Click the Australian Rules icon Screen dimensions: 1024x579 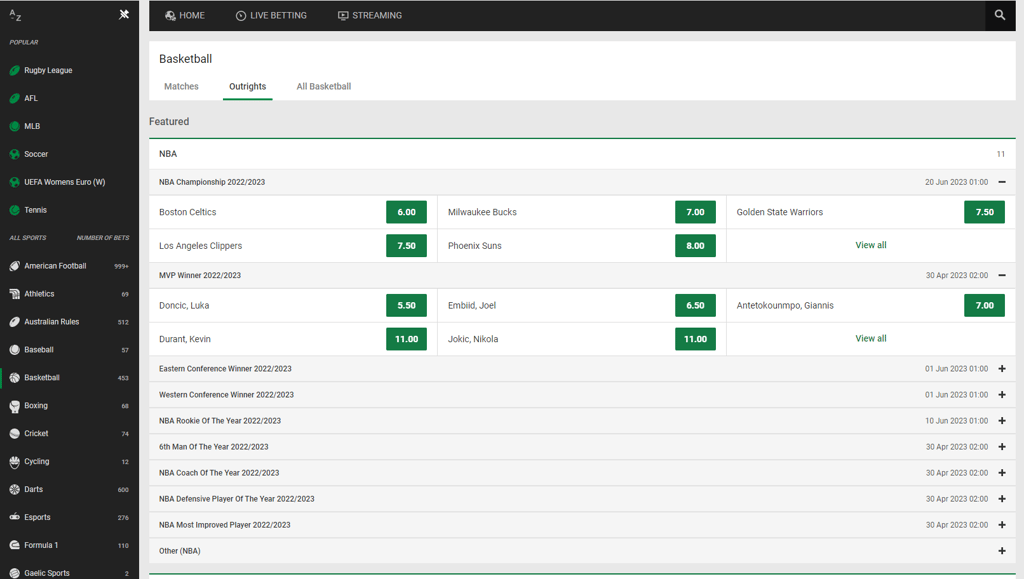tap(14, 322)
